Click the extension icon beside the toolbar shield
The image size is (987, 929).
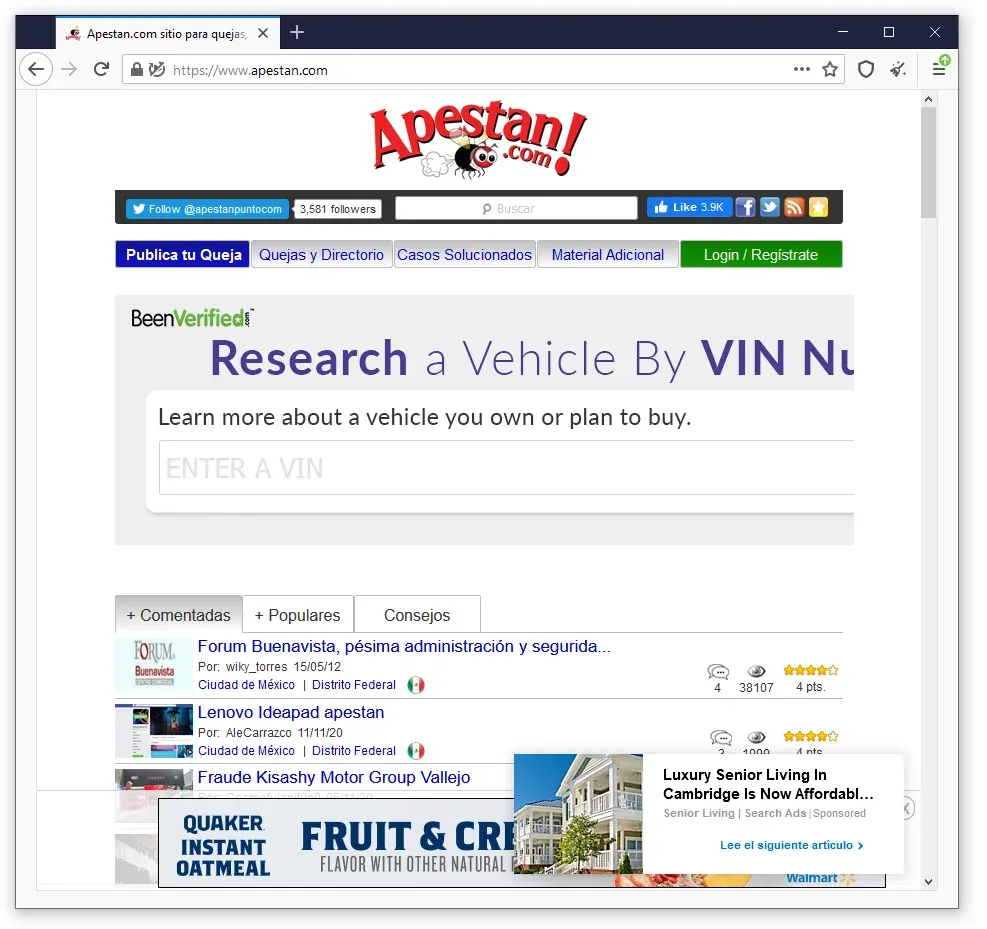click(x=898, y=69)
